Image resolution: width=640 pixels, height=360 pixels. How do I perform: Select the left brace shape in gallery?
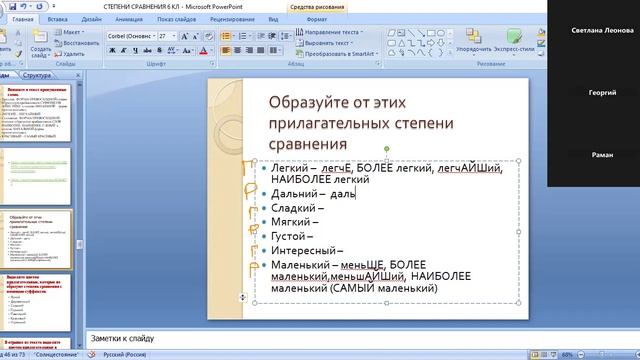click(431, 53)
